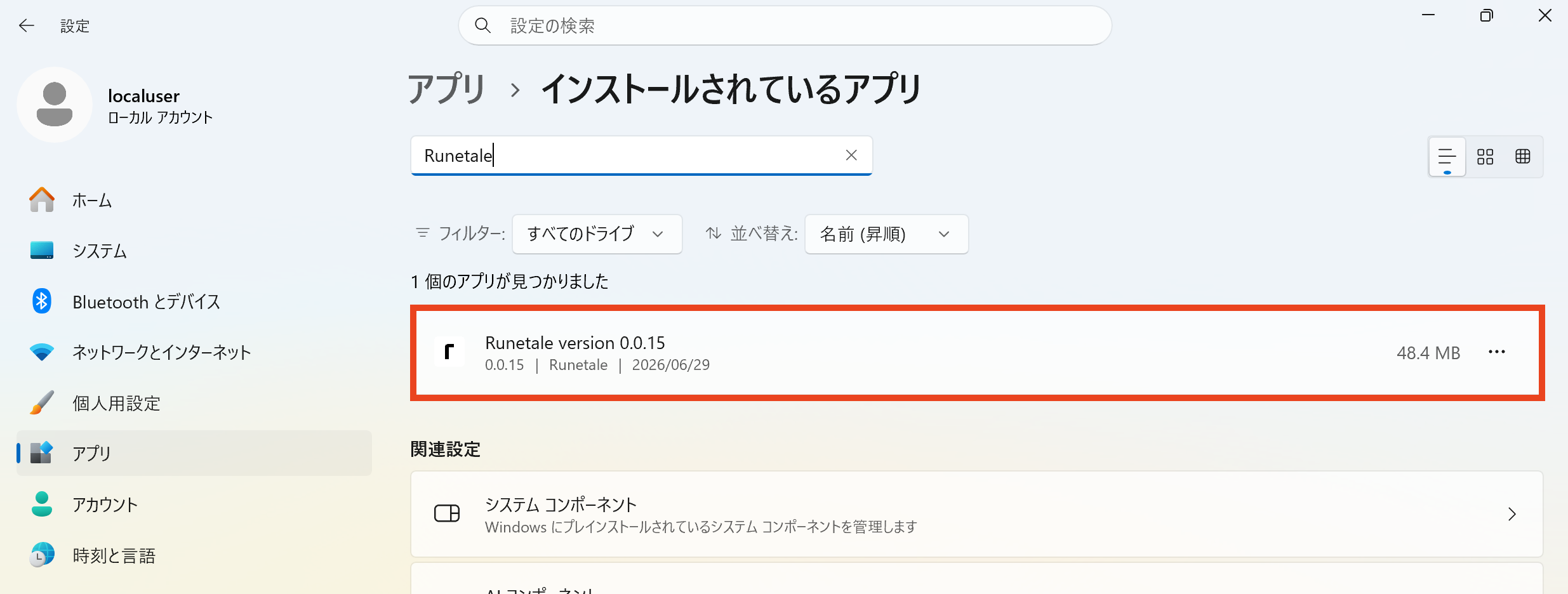This screenshot has width=1568, height=594.
Task: Click the アプリ breadcrumb link
Action: [446, 89]
